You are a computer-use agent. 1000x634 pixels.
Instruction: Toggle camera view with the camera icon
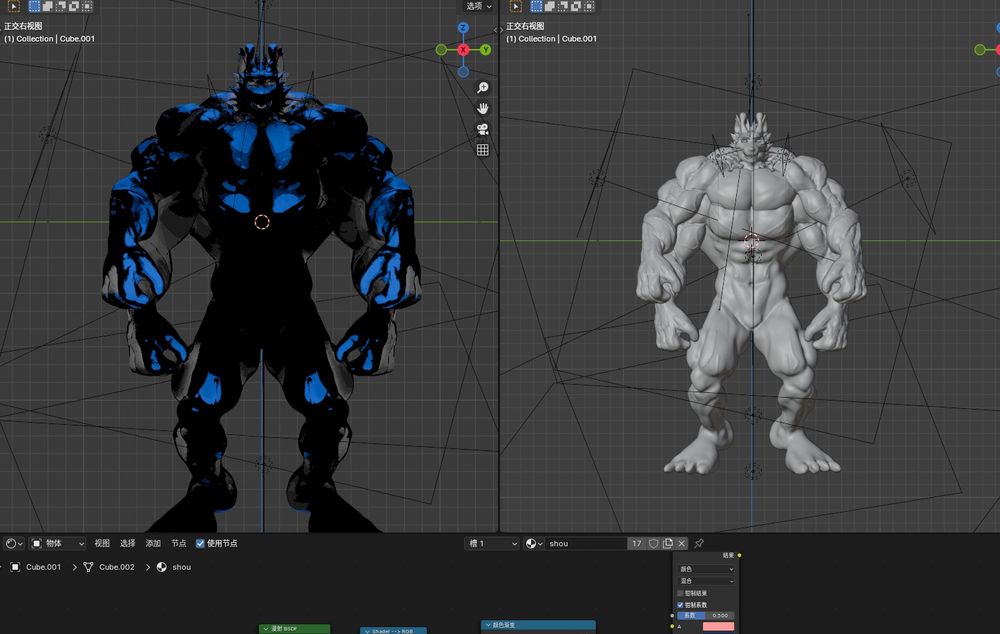tap(482, 129)
